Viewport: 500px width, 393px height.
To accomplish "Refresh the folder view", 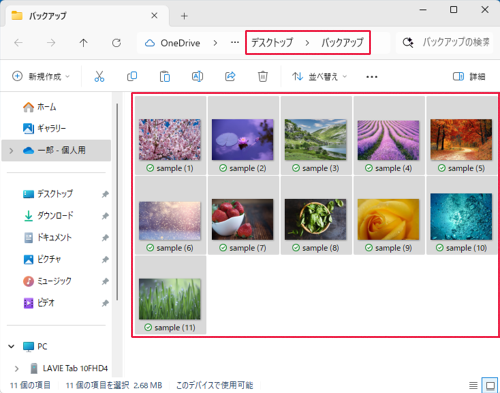I will [116, 43].
